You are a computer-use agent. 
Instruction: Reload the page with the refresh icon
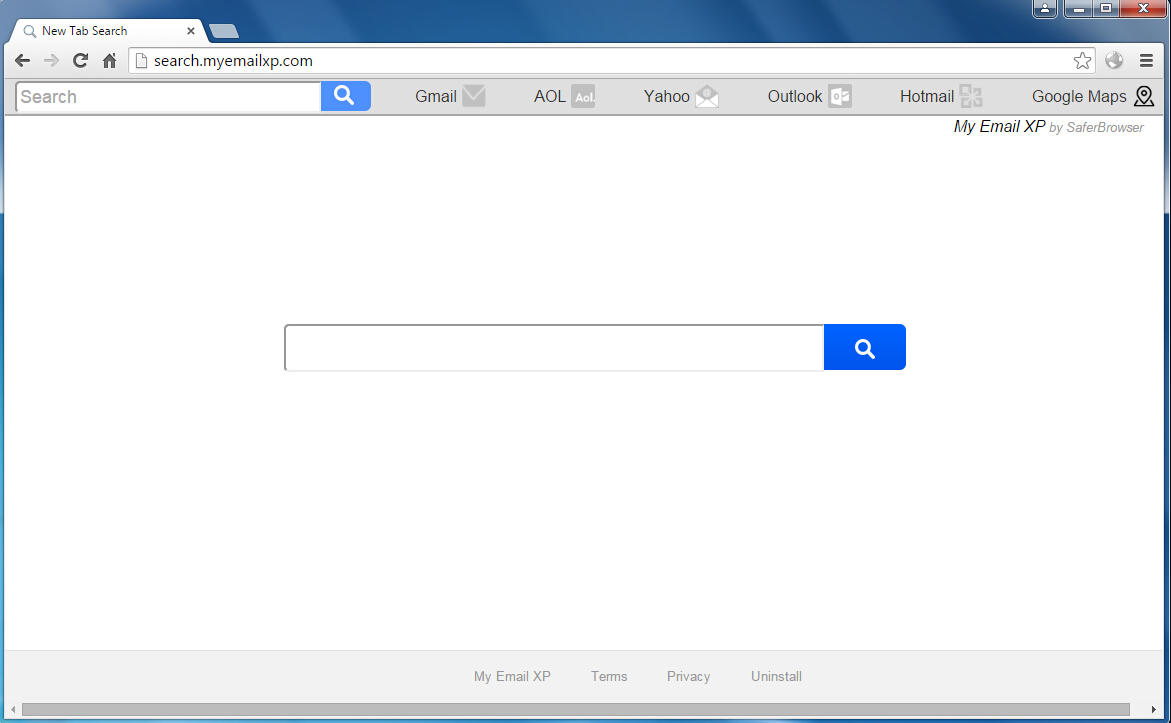(81, 60)
